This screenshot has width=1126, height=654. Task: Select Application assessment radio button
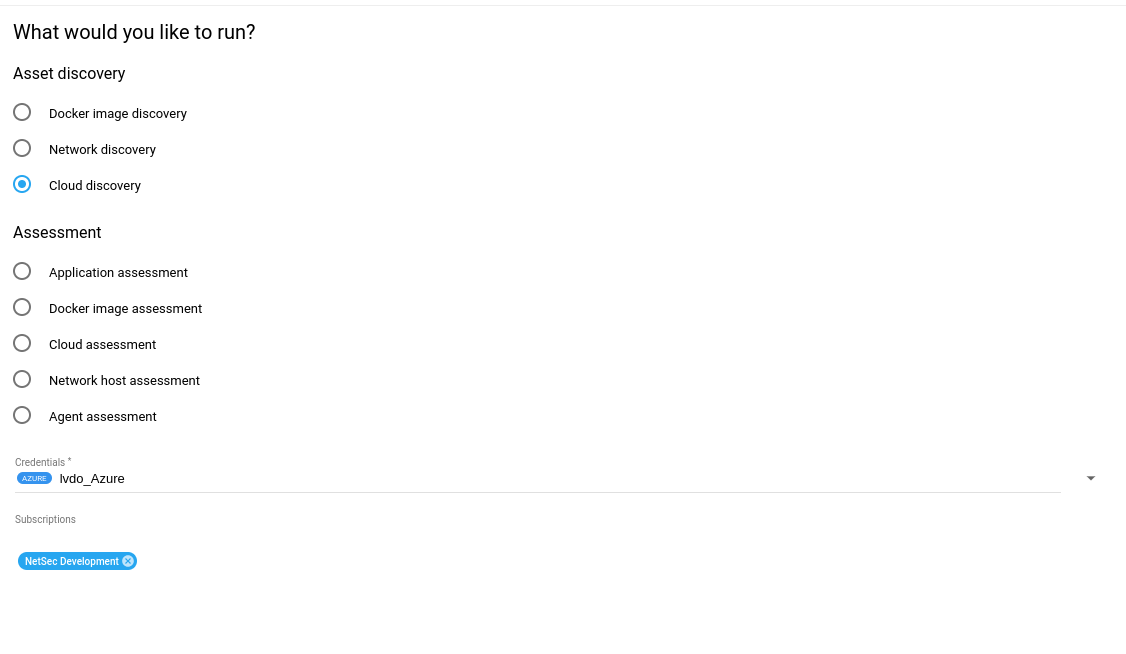point(22,272)
